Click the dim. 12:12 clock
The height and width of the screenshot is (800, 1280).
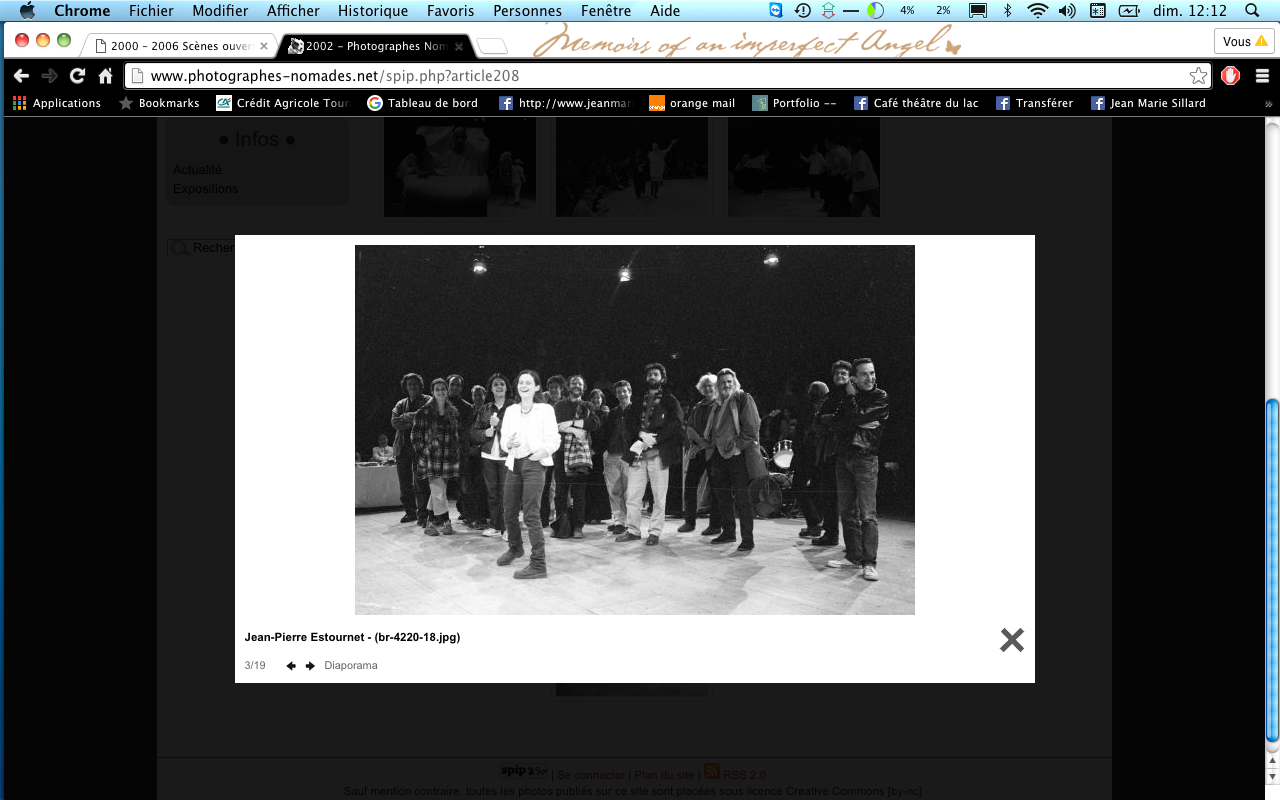[x=1190, y=11]
